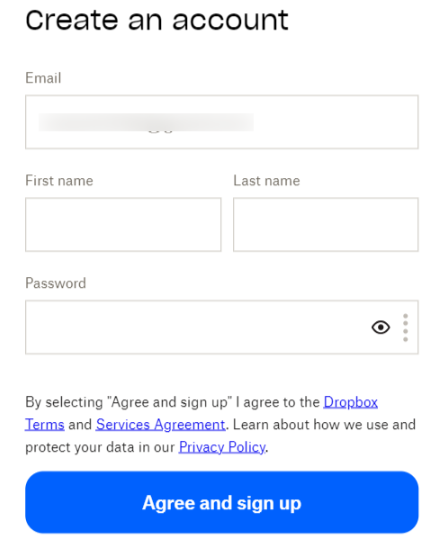View the Privacy Policy link

(222, 447)
